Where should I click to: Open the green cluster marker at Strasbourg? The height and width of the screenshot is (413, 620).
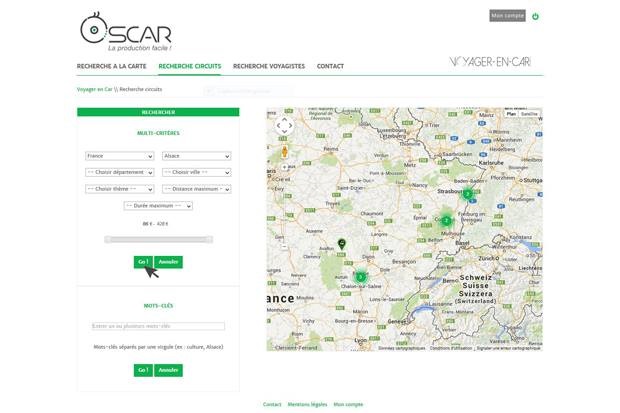click(468, 194)
